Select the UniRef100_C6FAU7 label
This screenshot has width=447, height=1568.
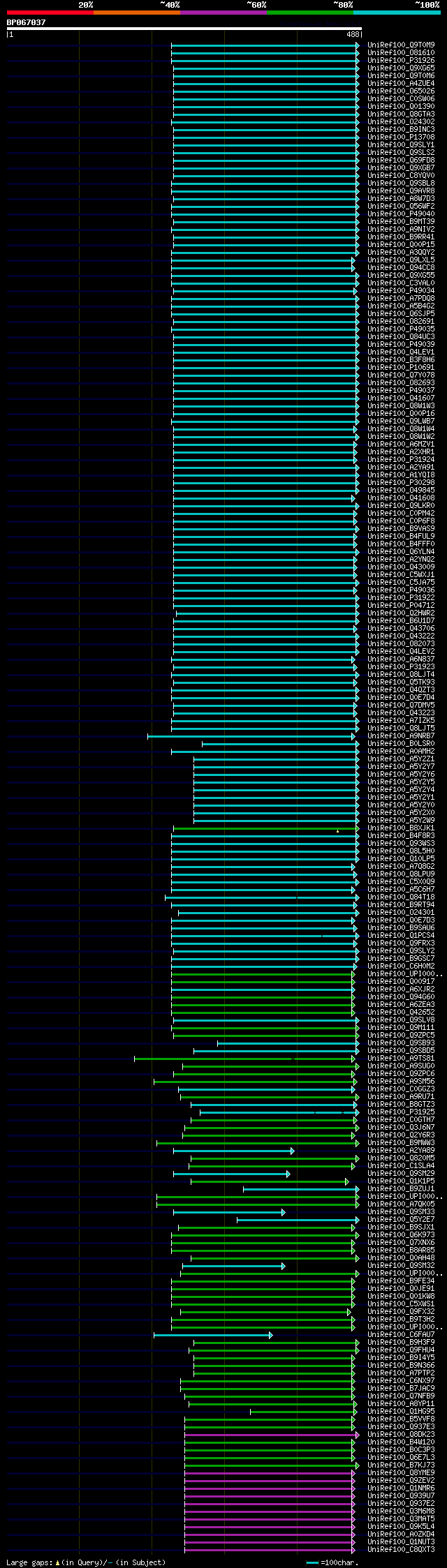point(401,1335)
